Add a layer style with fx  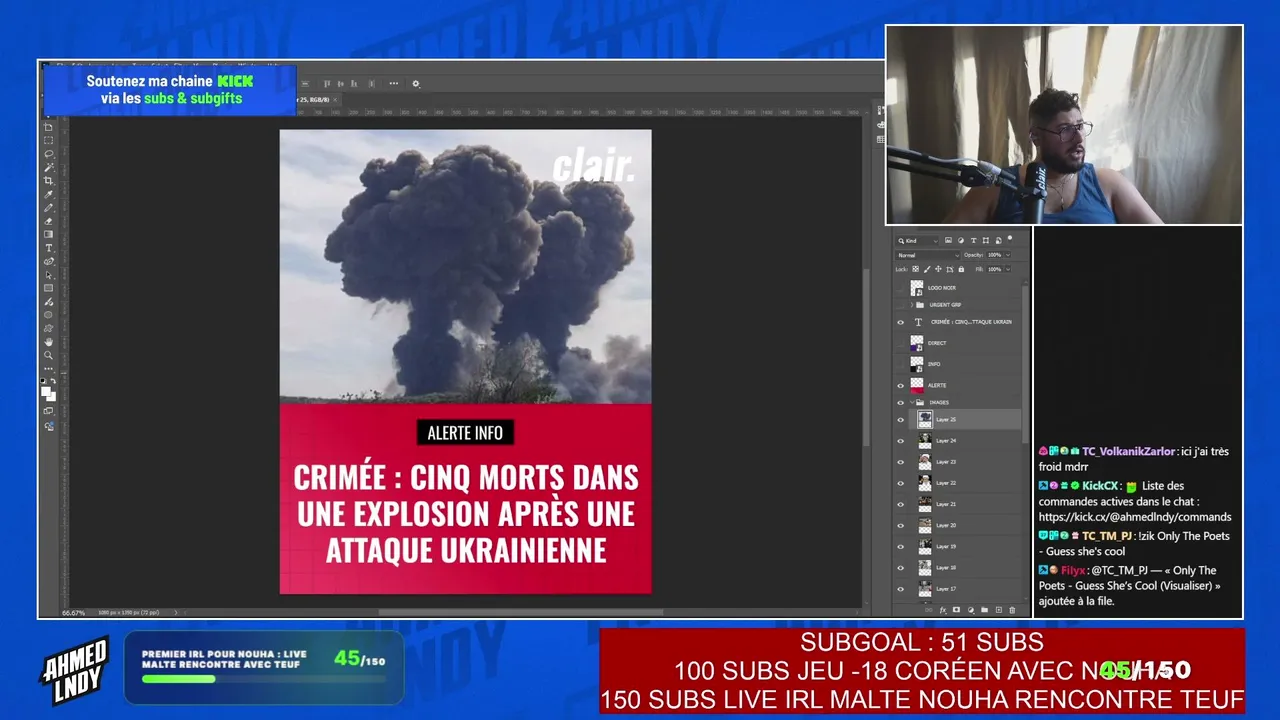click(942, 610)
